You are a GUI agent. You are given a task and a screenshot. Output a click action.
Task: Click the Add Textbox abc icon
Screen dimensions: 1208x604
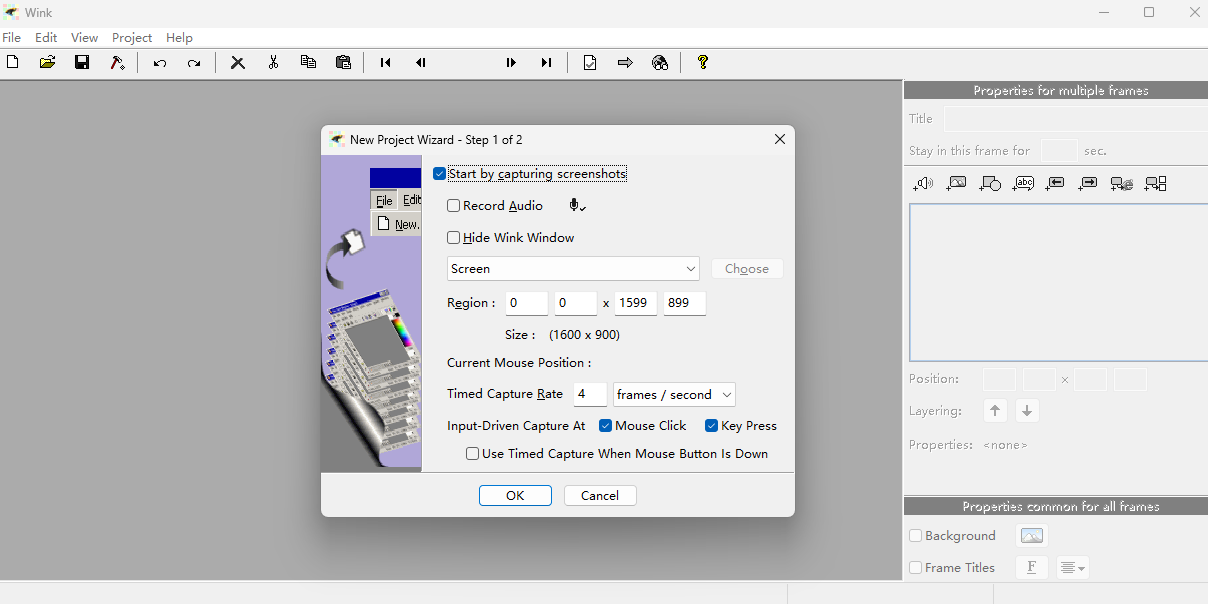click(x=1023, y=184)
